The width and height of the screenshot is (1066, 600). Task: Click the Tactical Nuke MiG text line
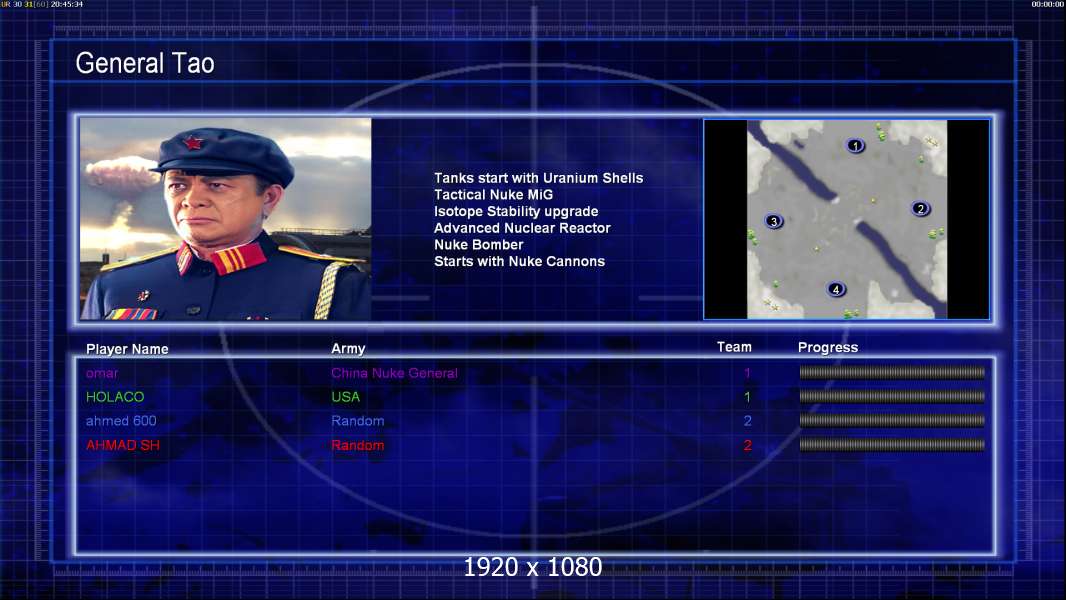tap(494, 194)
